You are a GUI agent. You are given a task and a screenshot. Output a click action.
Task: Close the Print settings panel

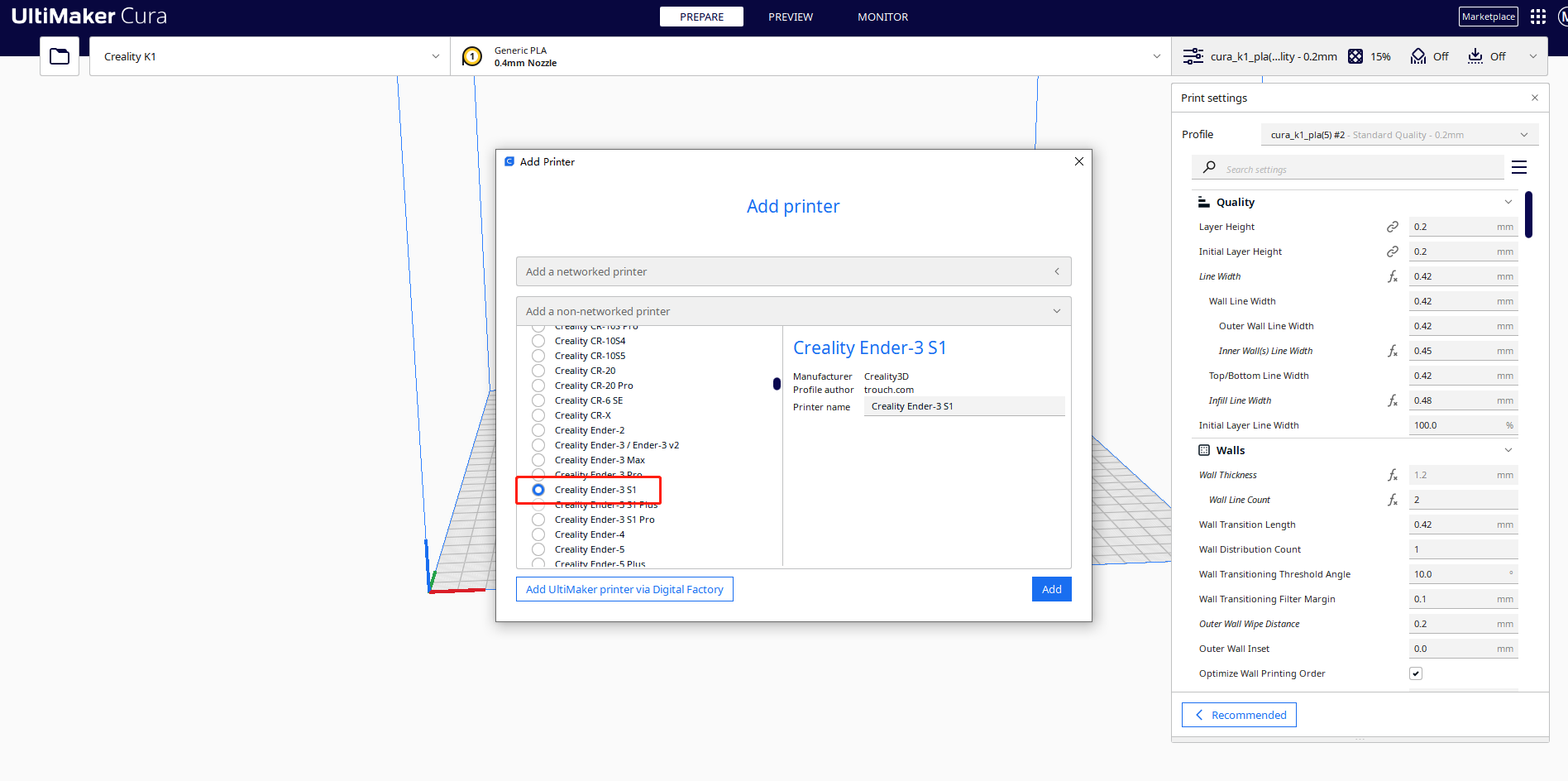[1535, 98]
